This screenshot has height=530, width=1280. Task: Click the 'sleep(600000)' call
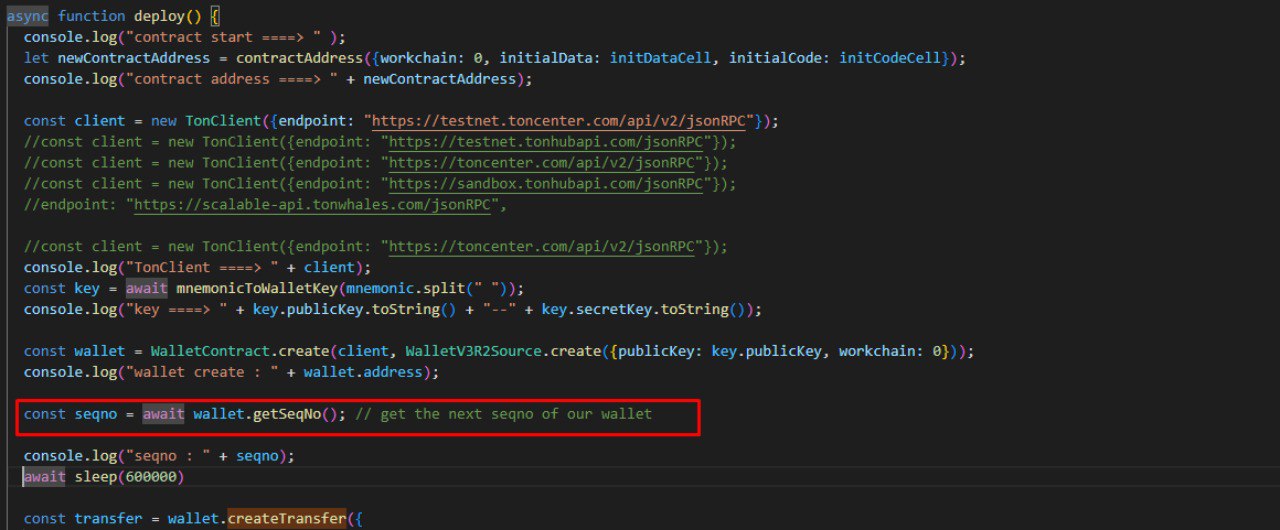(x=130, y=478)
